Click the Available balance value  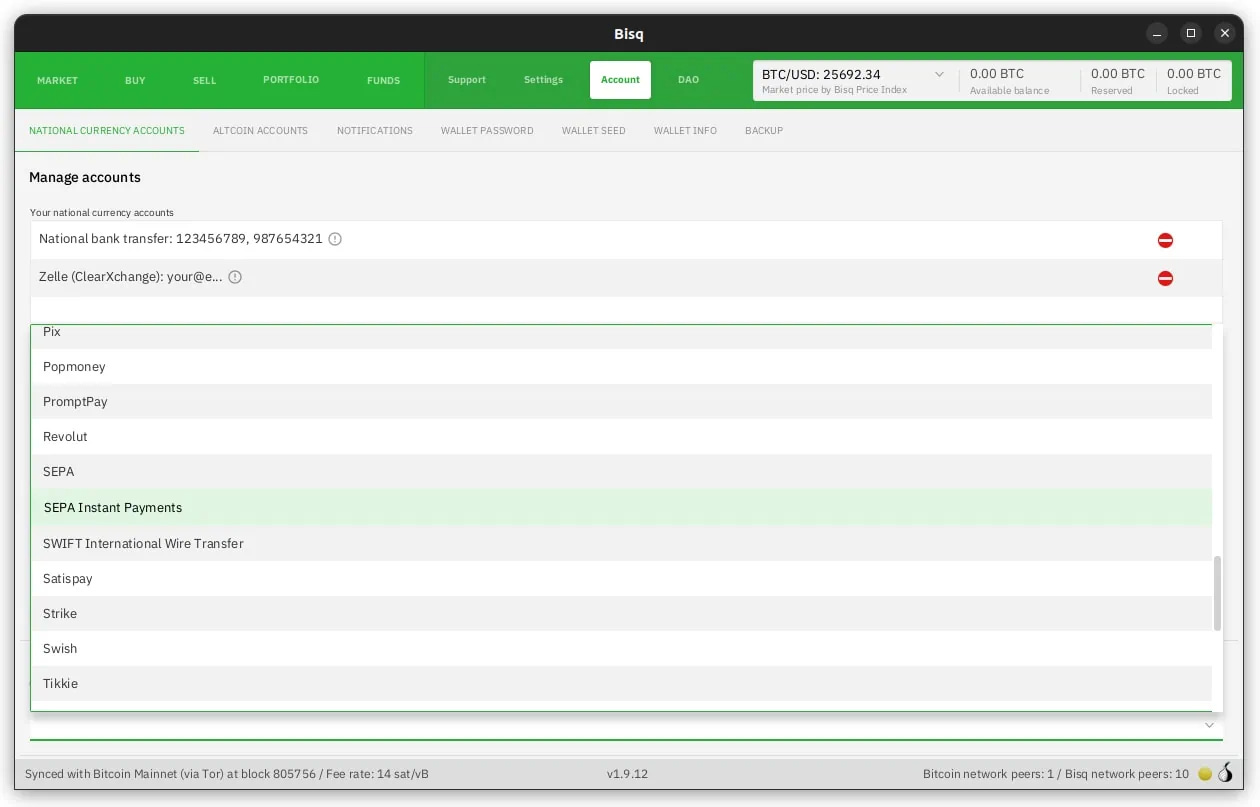(997, 74)
